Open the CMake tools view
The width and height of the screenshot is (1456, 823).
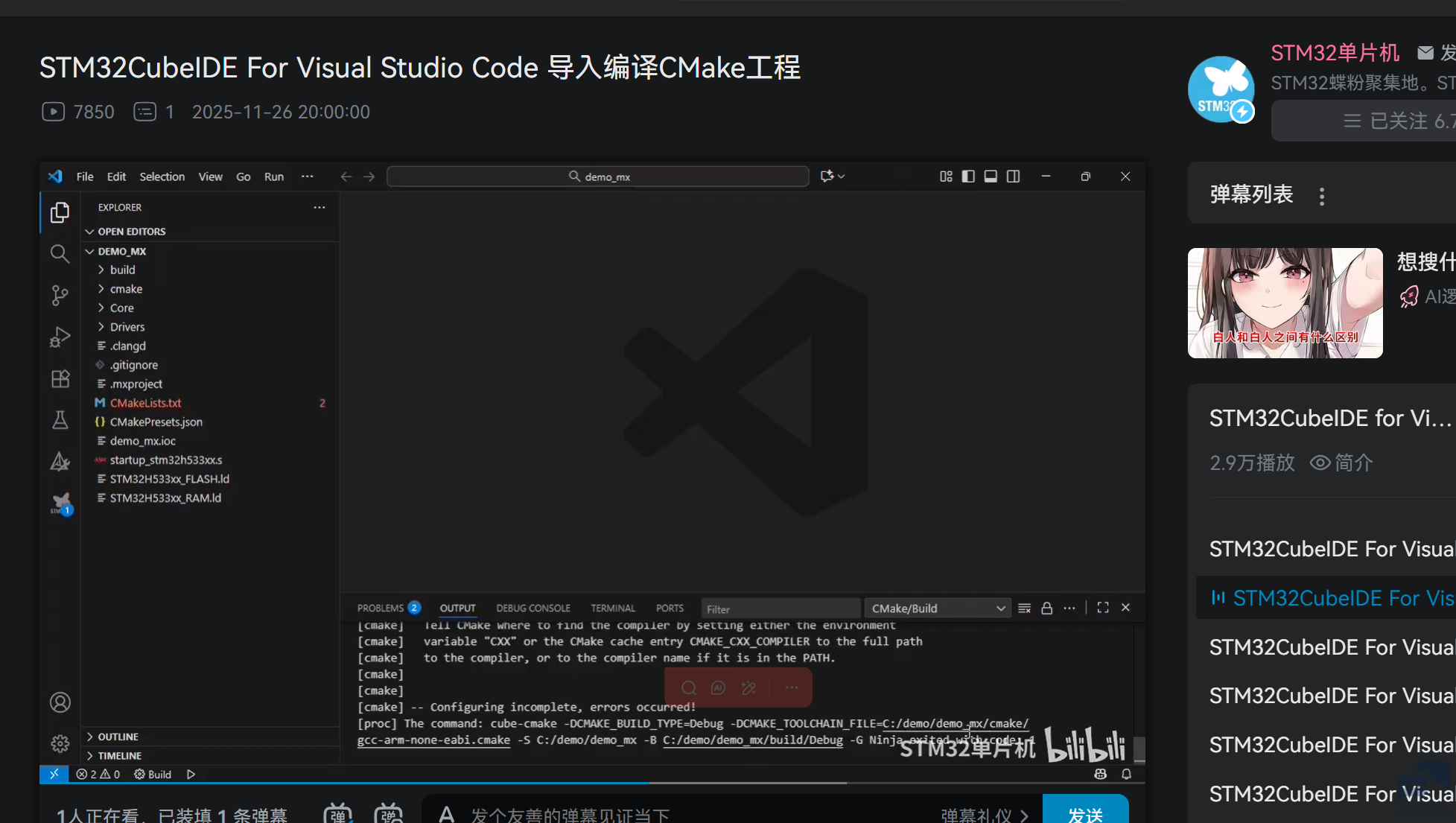(60, 462)
